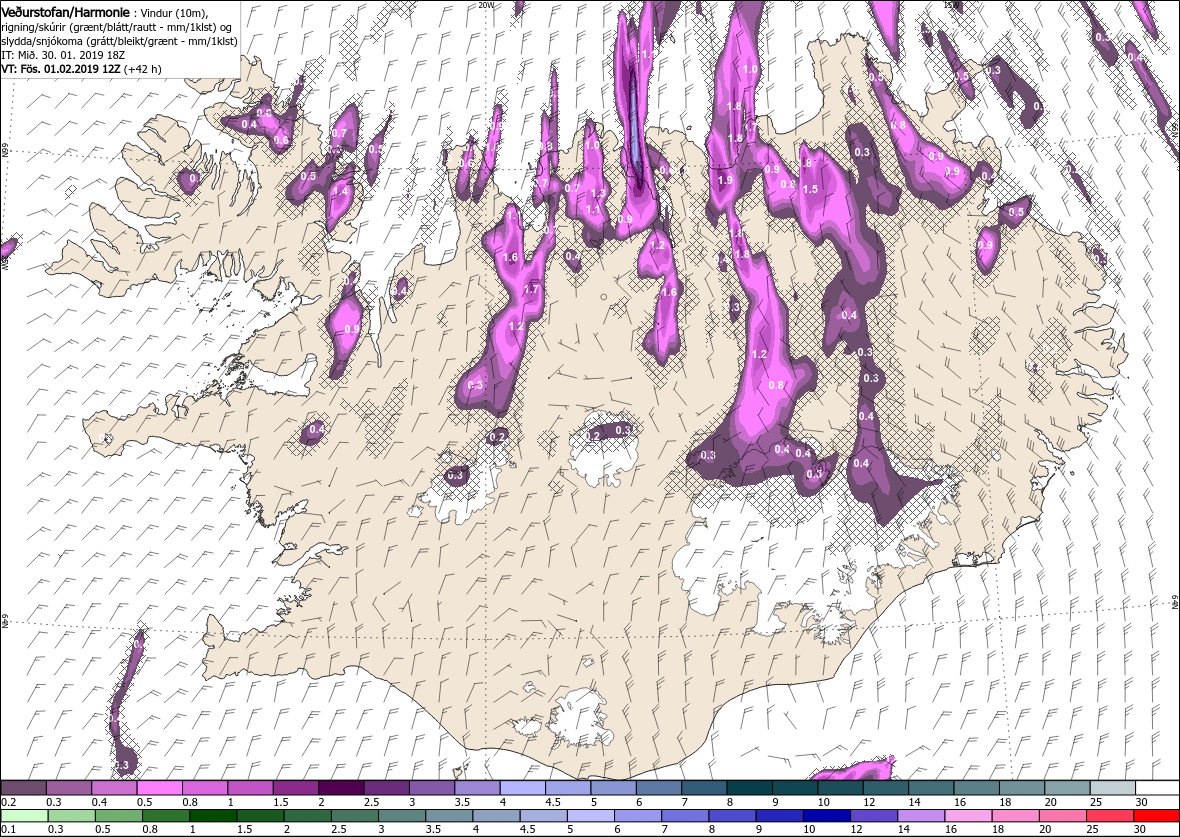Screen dimensions: 1180x837
Task: Pick top-row legend swatch starting at 0.8
Action: 205,787
